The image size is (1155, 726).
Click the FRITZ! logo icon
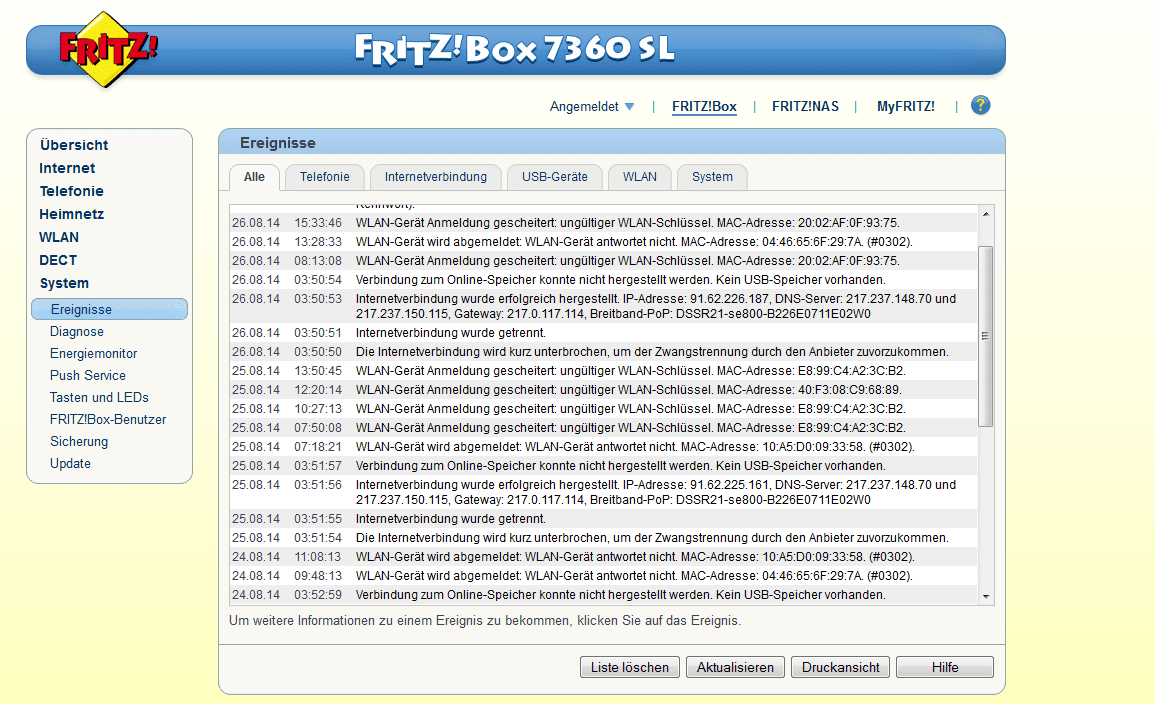[108, 49]
